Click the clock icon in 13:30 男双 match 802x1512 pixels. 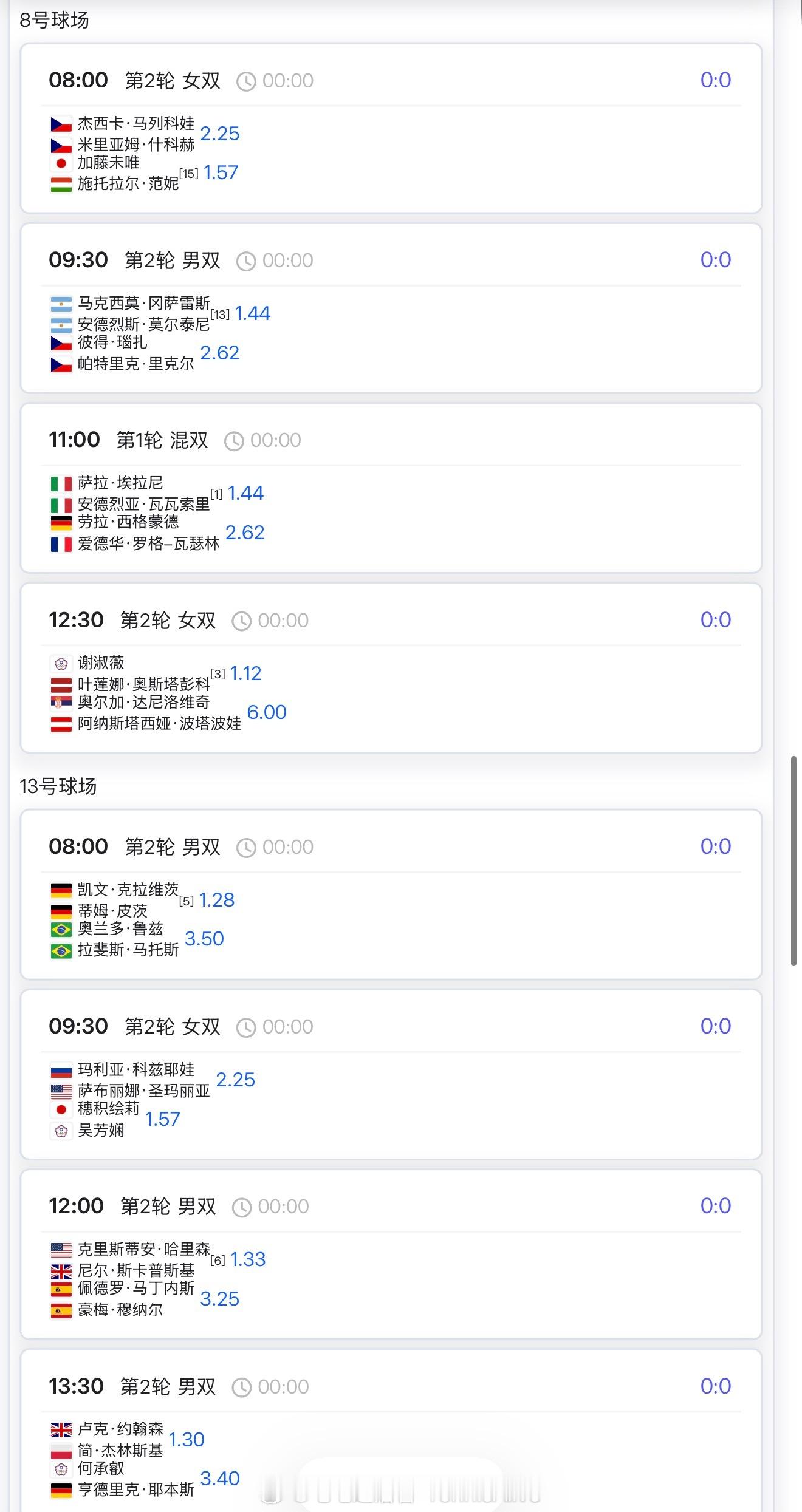242,1387
